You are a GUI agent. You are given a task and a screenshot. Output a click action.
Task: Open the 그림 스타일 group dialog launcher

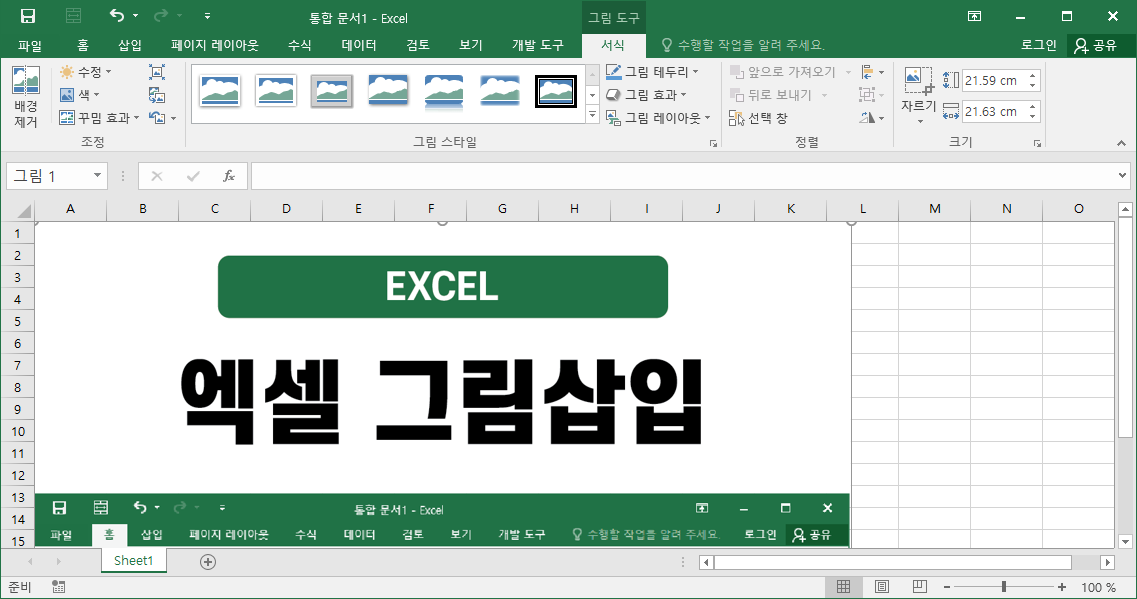pos(714,144)
